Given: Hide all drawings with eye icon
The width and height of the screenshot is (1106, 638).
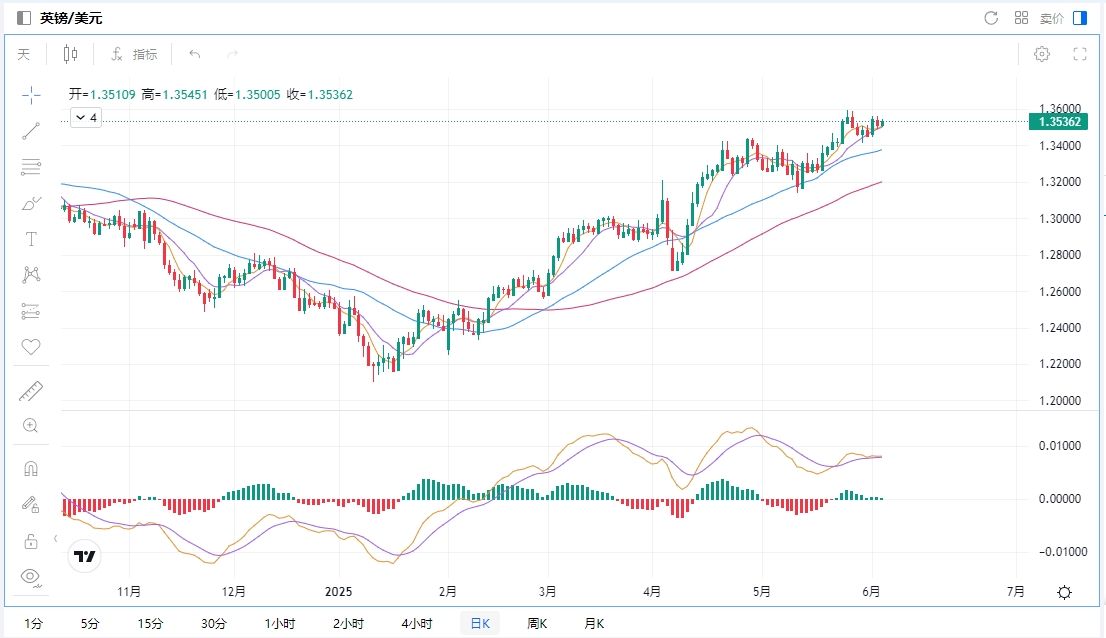Looking at the screenshot, I should 31,576.
